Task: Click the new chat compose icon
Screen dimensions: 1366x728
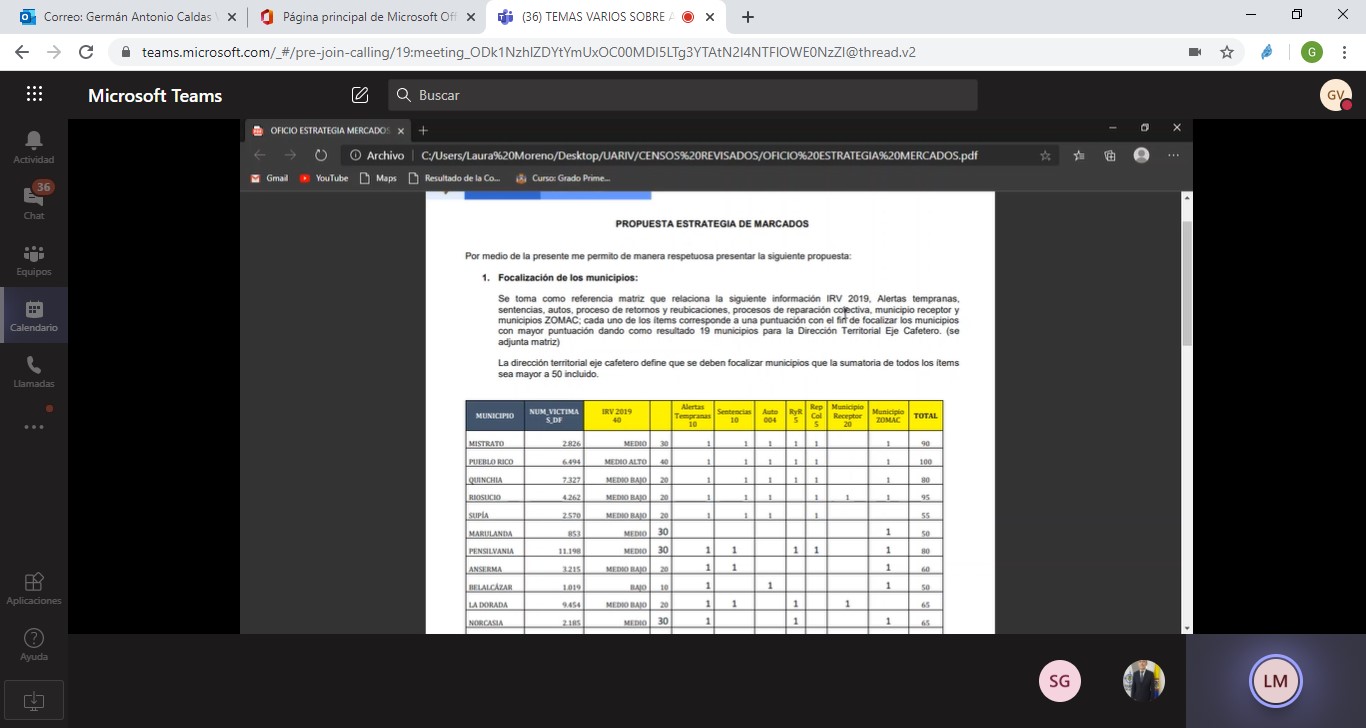Action: click(x=360, y=95)
